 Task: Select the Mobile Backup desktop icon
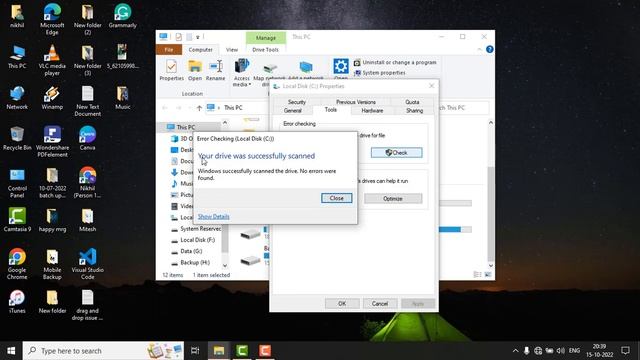pyautogui.click(x=52, y=264)
